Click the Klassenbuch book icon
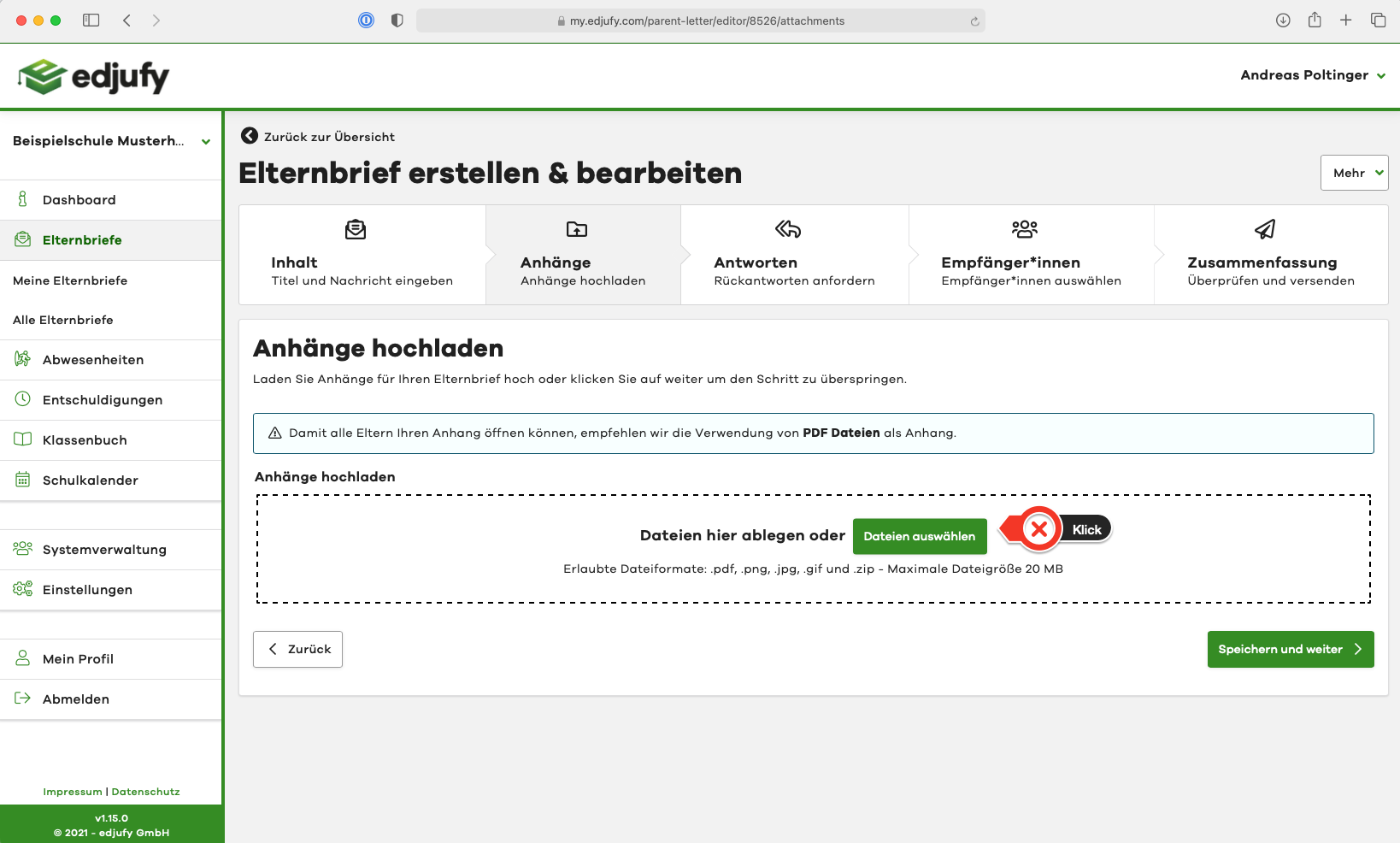The image size is (1400, 843). click(x=23, y=439)
